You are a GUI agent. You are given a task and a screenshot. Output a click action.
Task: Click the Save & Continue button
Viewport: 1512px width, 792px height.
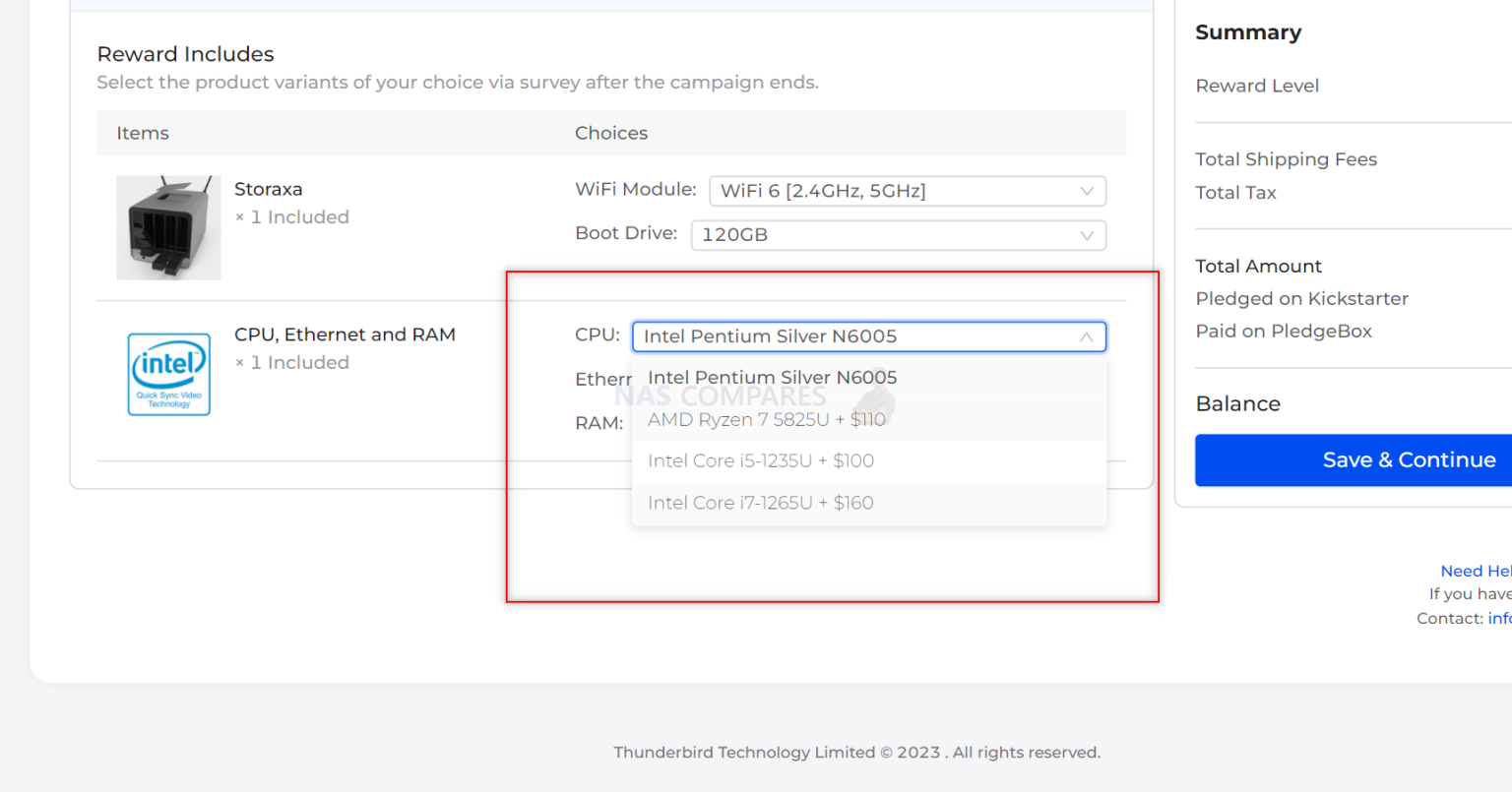1410,459
